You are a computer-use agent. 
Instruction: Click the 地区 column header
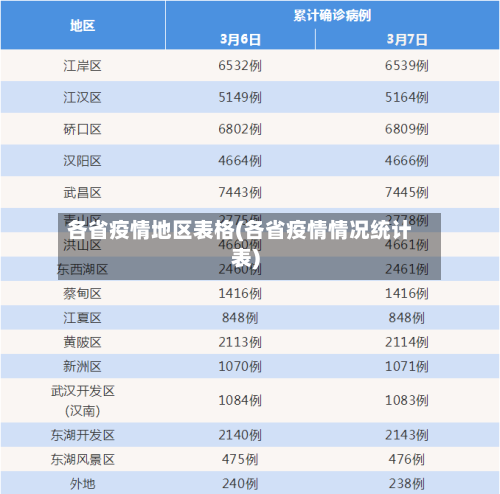pos(82,26)
